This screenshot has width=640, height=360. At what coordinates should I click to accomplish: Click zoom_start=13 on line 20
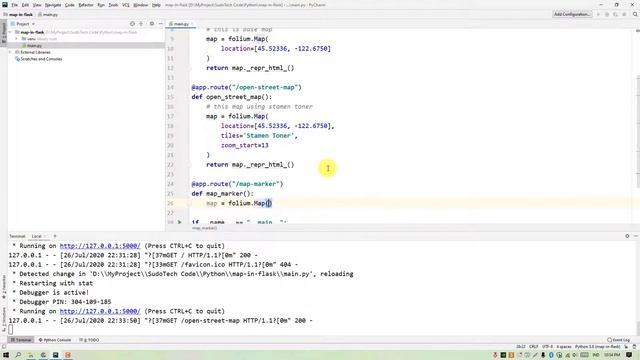(x=245, y=145)
